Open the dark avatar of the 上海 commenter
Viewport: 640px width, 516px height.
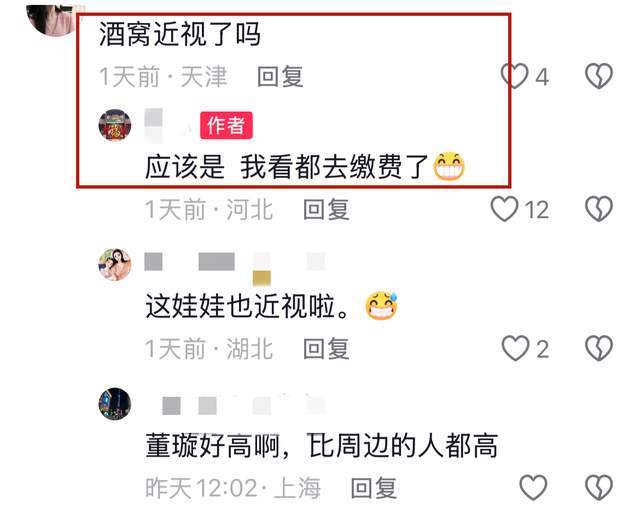pyautogui.click(x=115, y=404)
